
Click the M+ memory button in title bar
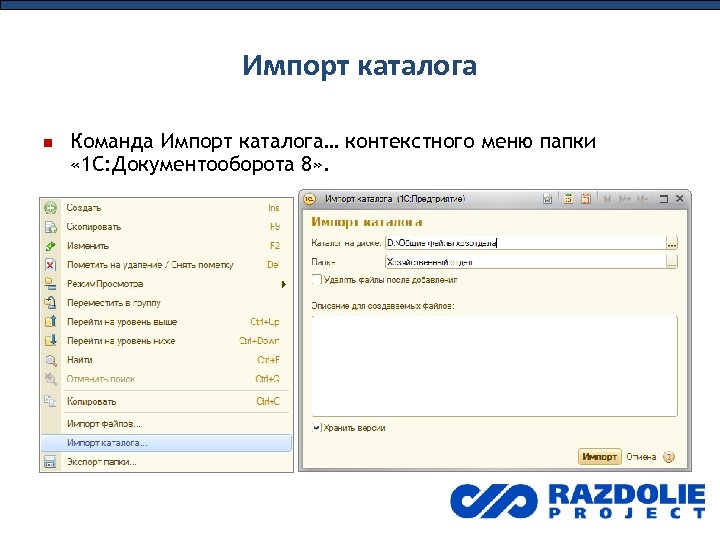click(624, 199)
